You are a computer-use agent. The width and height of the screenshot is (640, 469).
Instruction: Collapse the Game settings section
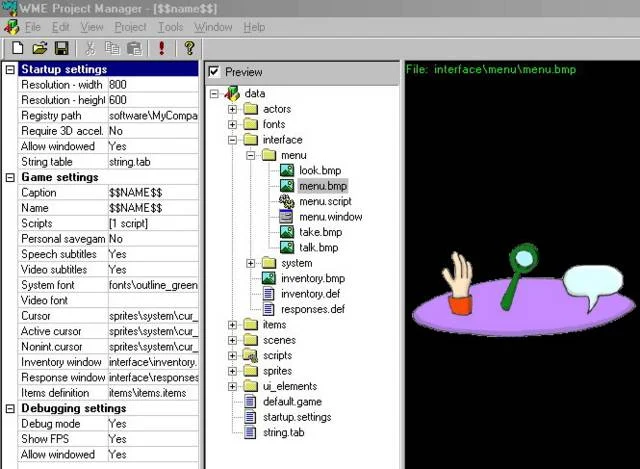(x=10, y=177)
